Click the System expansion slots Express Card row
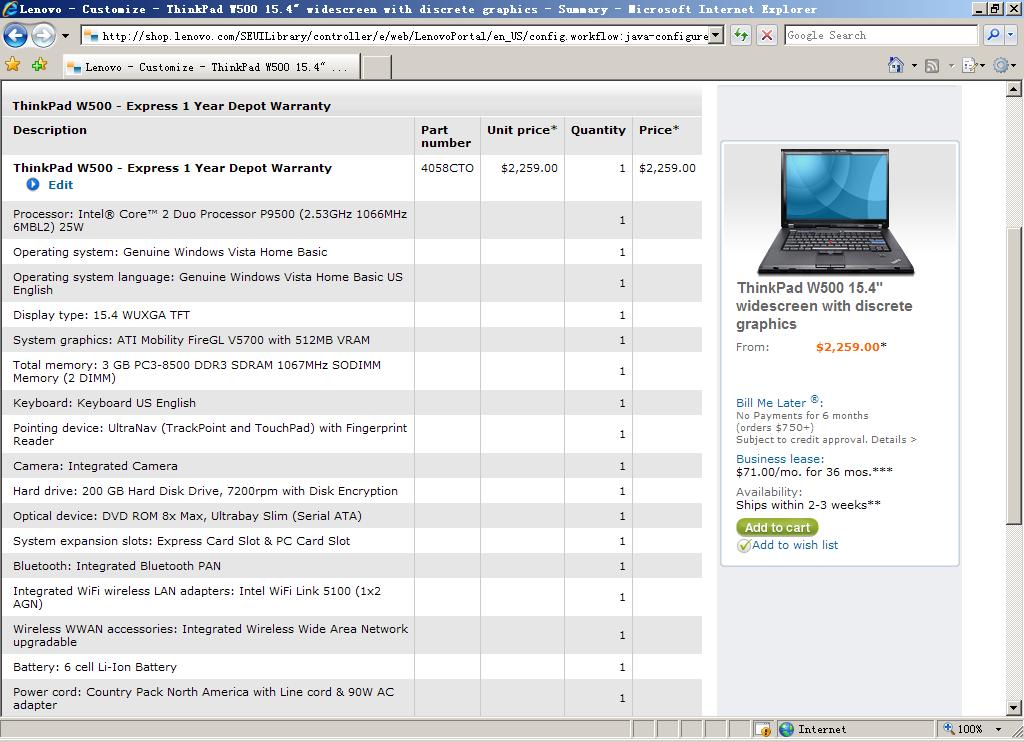The height and width of the screenshot is (742, 1024). tap(351, 541)
